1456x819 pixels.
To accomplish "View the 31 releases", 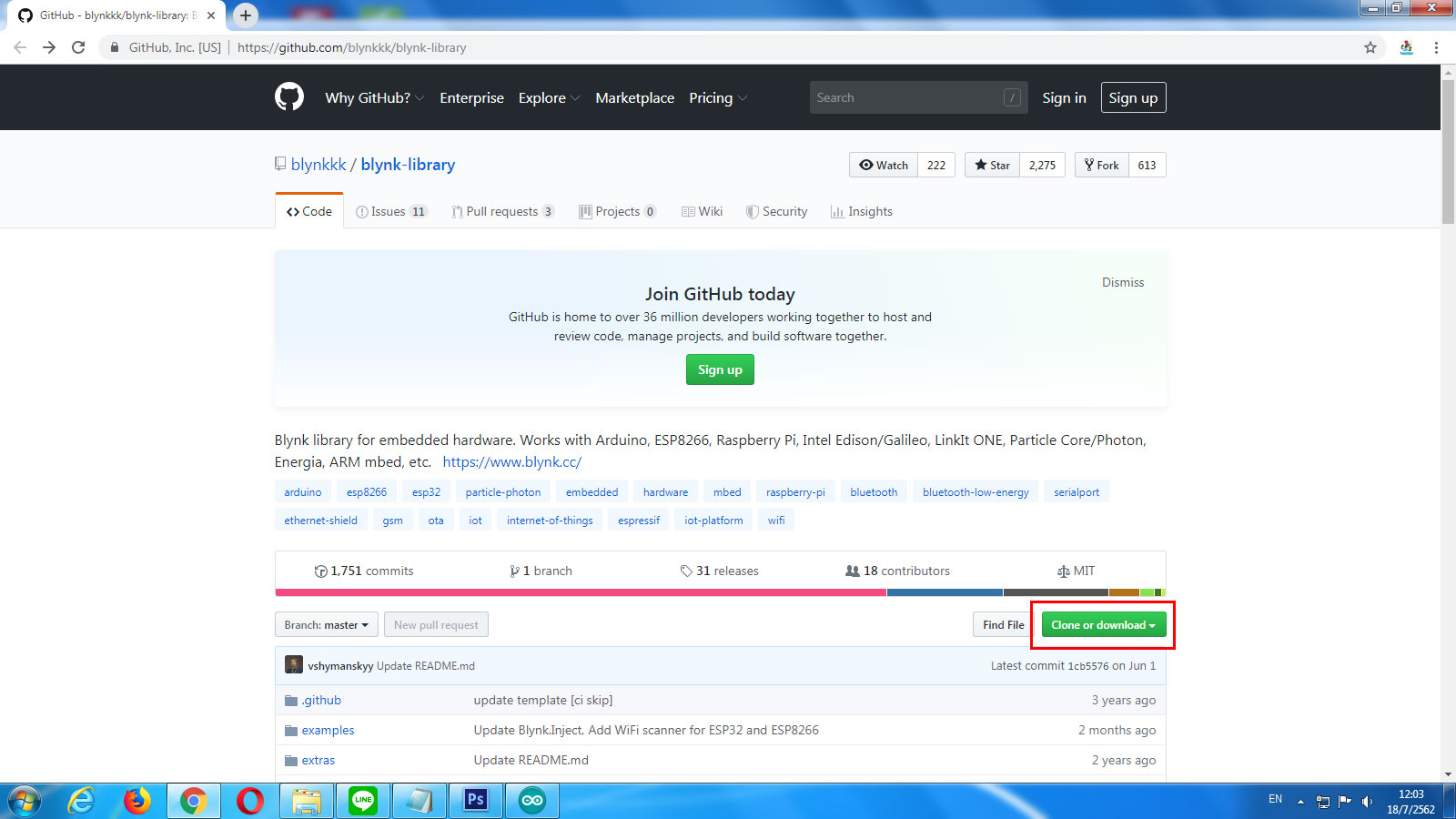I will (719, 571).
